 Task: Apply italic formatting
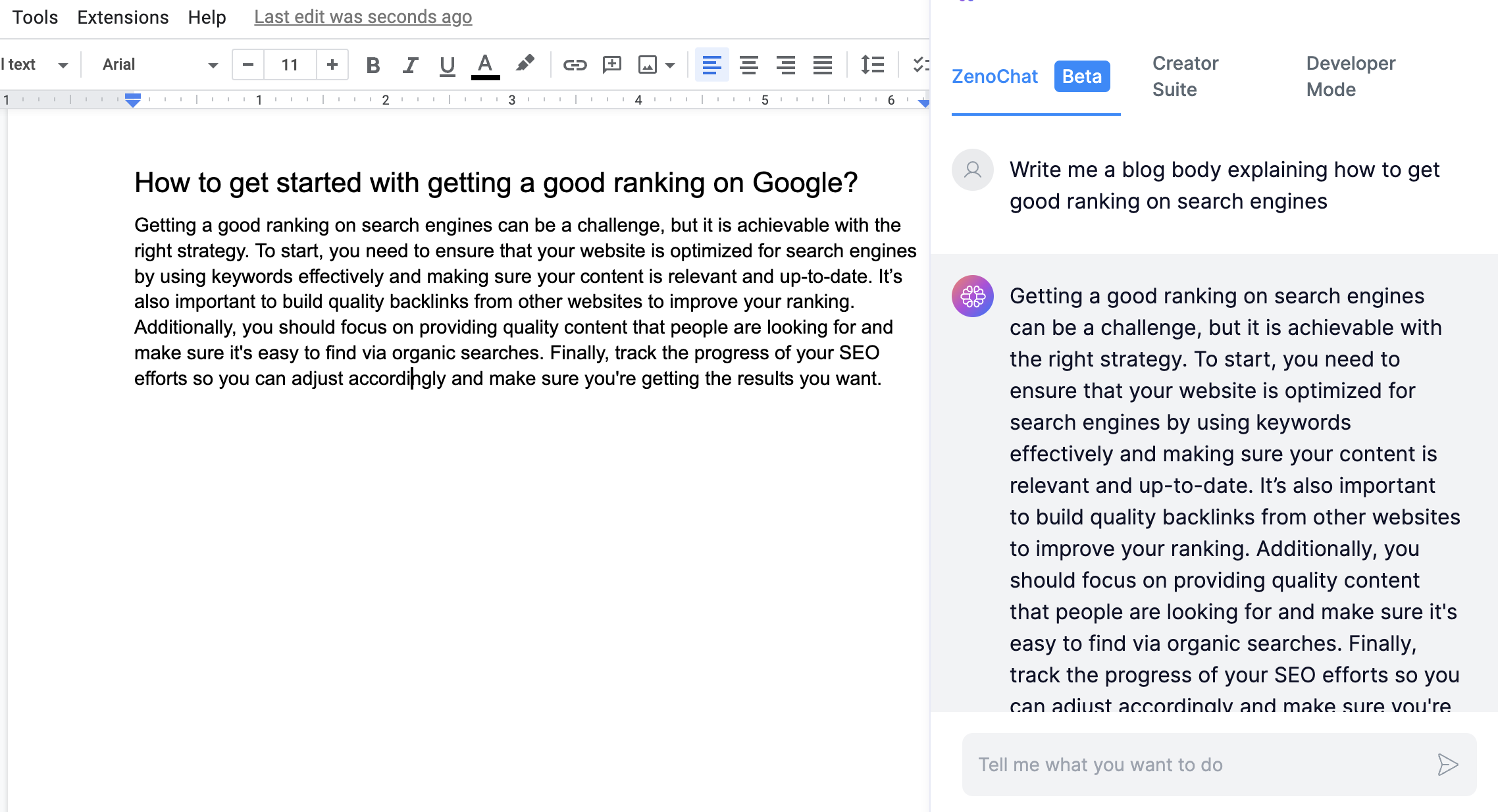(x=410, y=64)
